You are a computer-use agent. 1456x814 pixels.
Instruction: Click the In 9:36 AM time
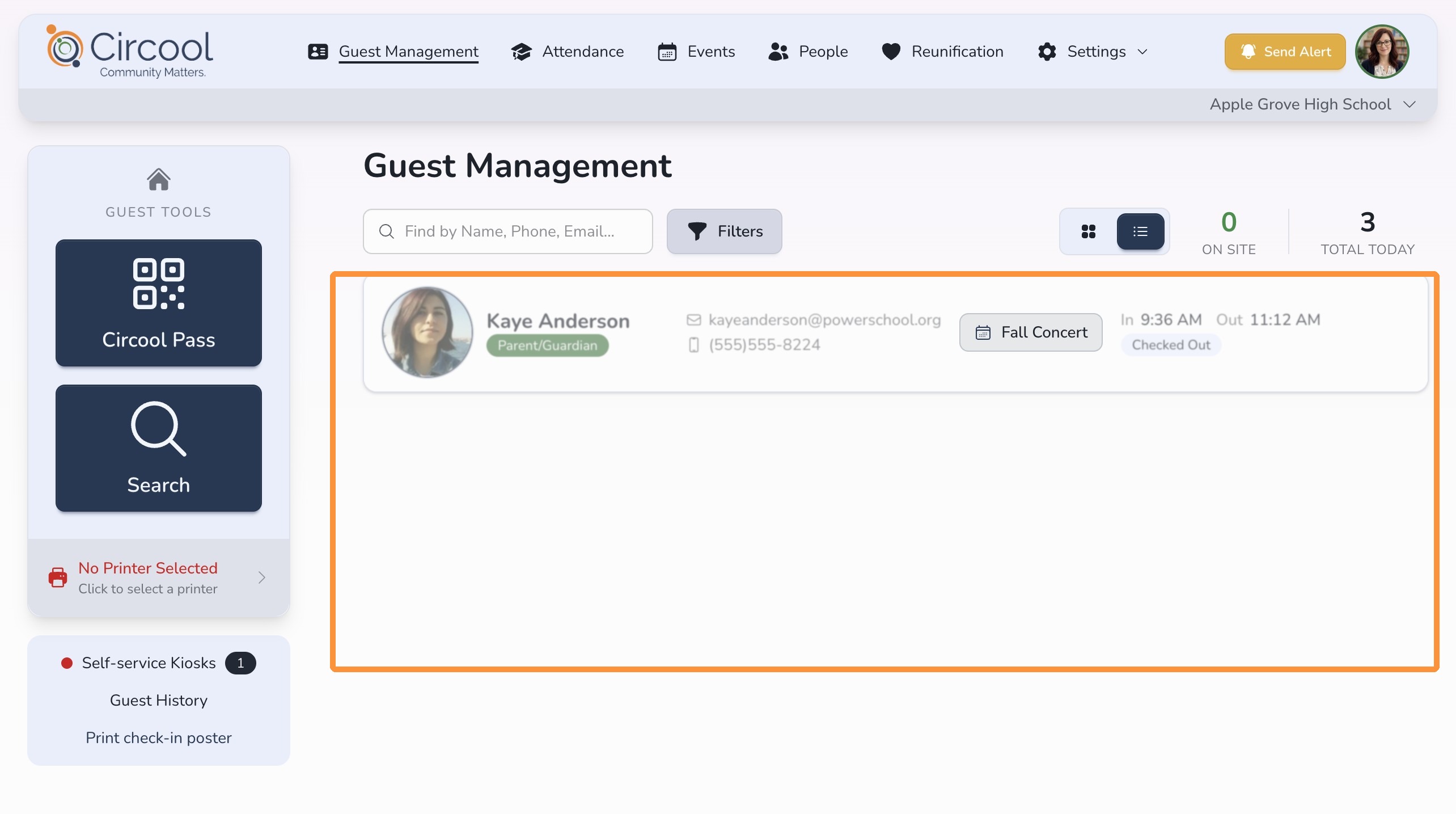1161,320
